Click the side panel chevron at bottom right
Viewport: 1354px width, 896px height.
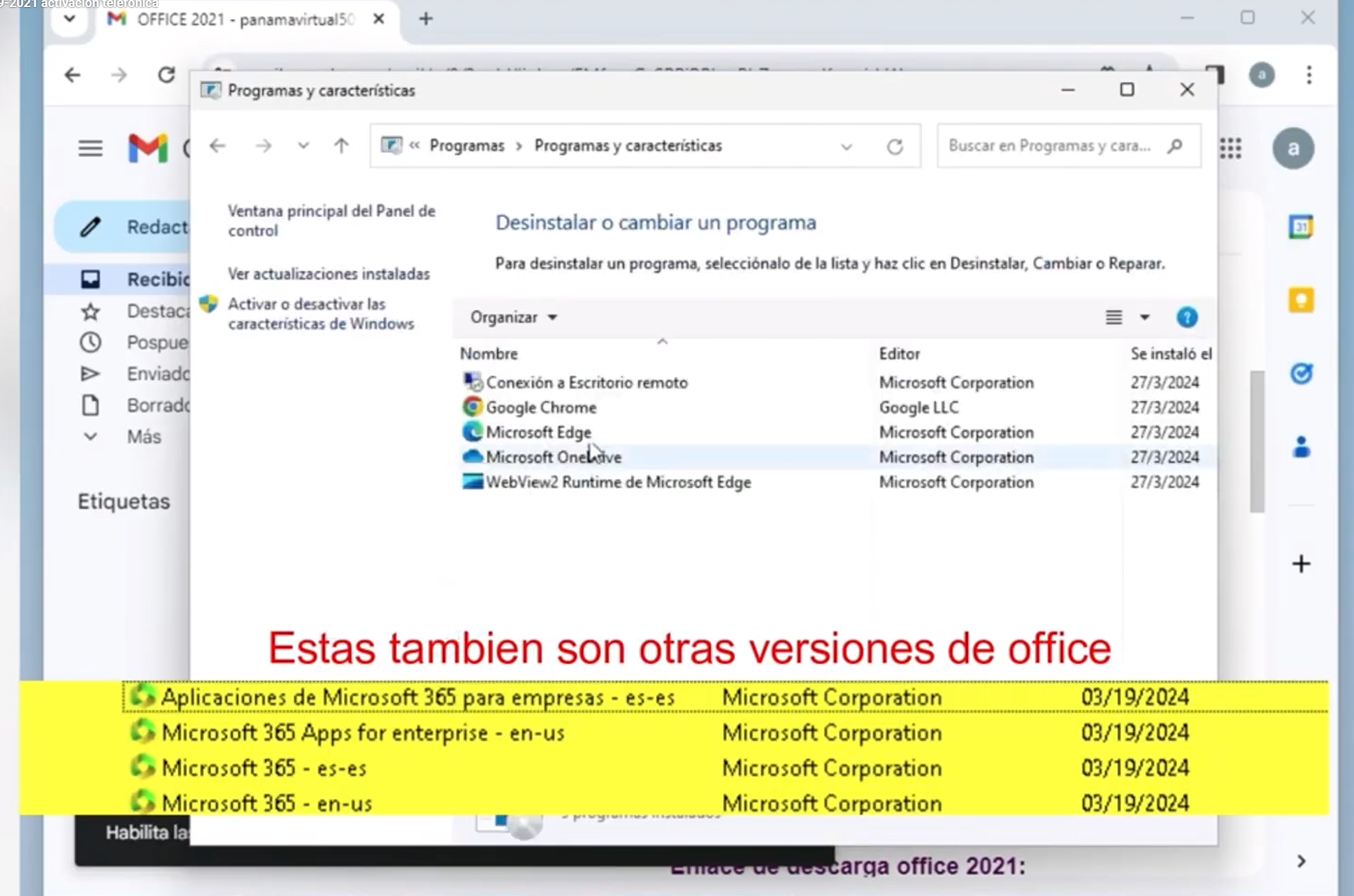click(1301, 861)
